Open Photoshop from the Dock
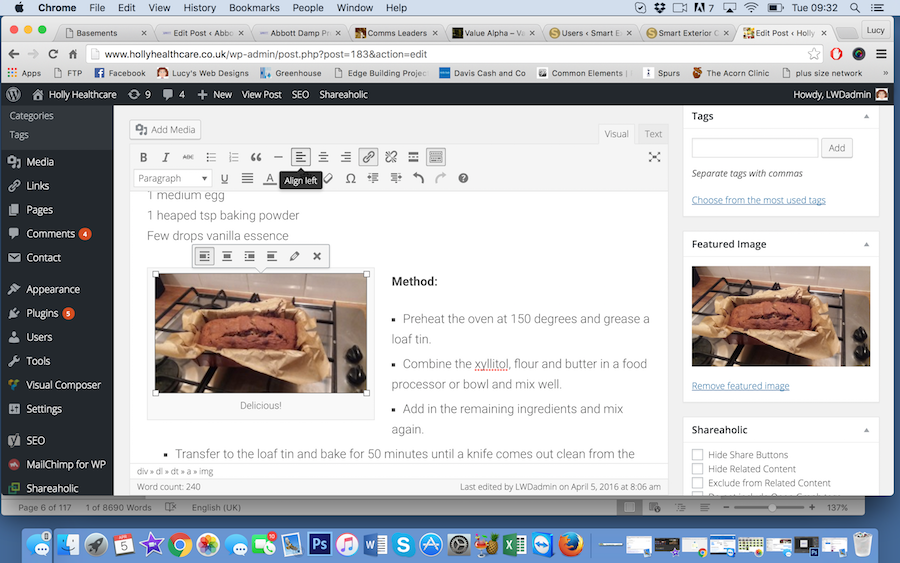Screen dimensions: 900x563 [319, 544]
